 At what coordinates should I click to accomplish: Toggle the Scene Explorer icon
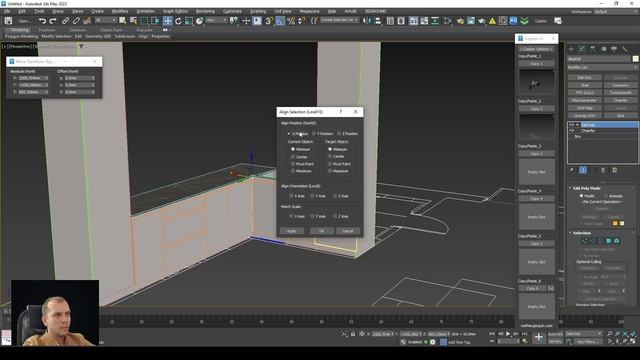click(x=390, y=20)
